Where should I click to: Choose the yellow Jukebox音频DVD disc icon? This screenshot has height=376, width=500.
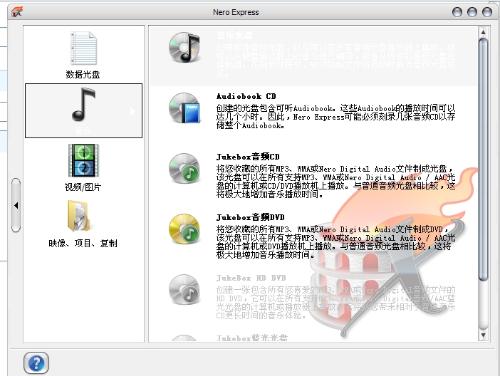(185, 229)
